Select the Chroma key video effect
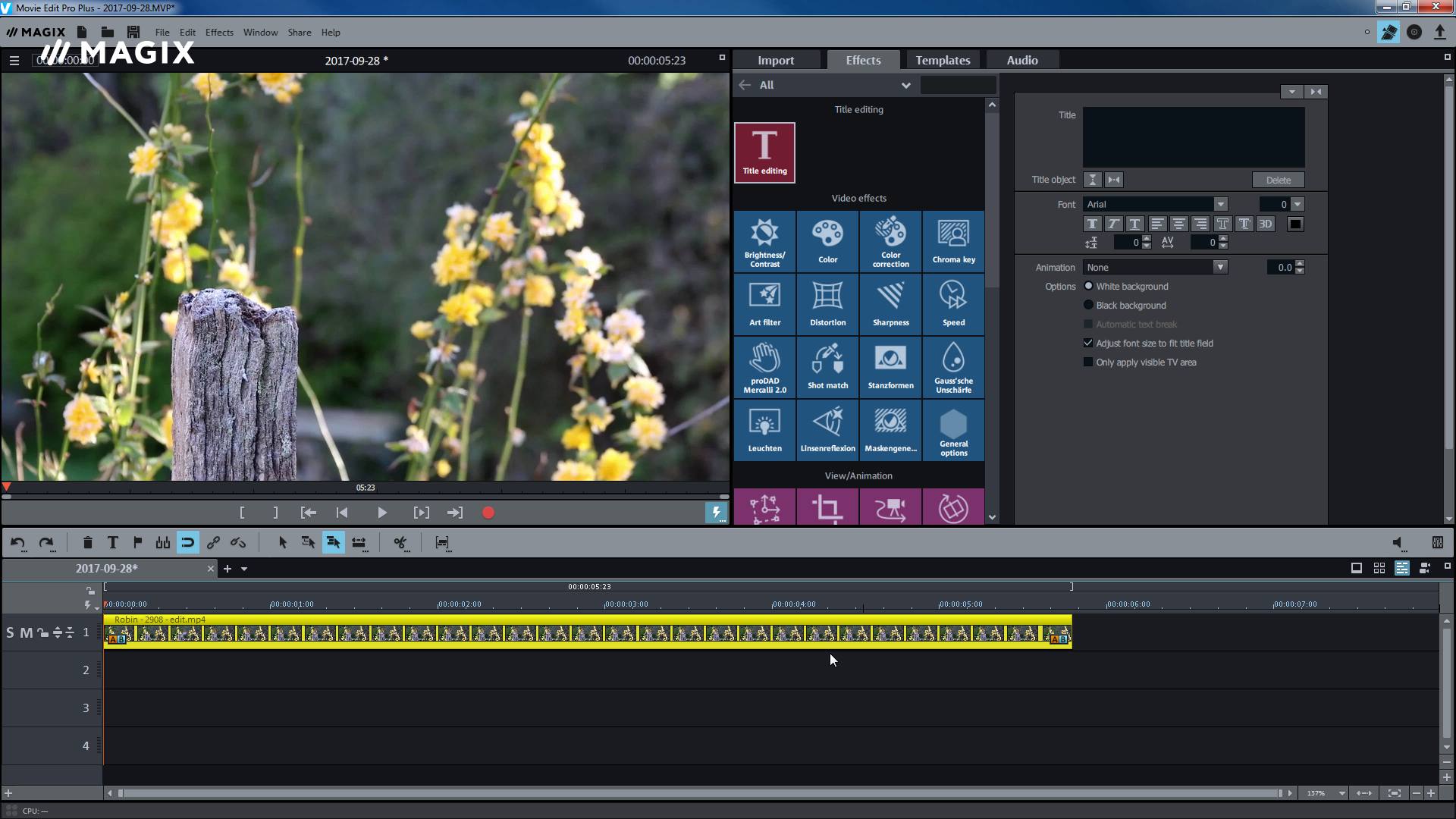This screenshot has height=819, width=1456. tap(954, 240)
